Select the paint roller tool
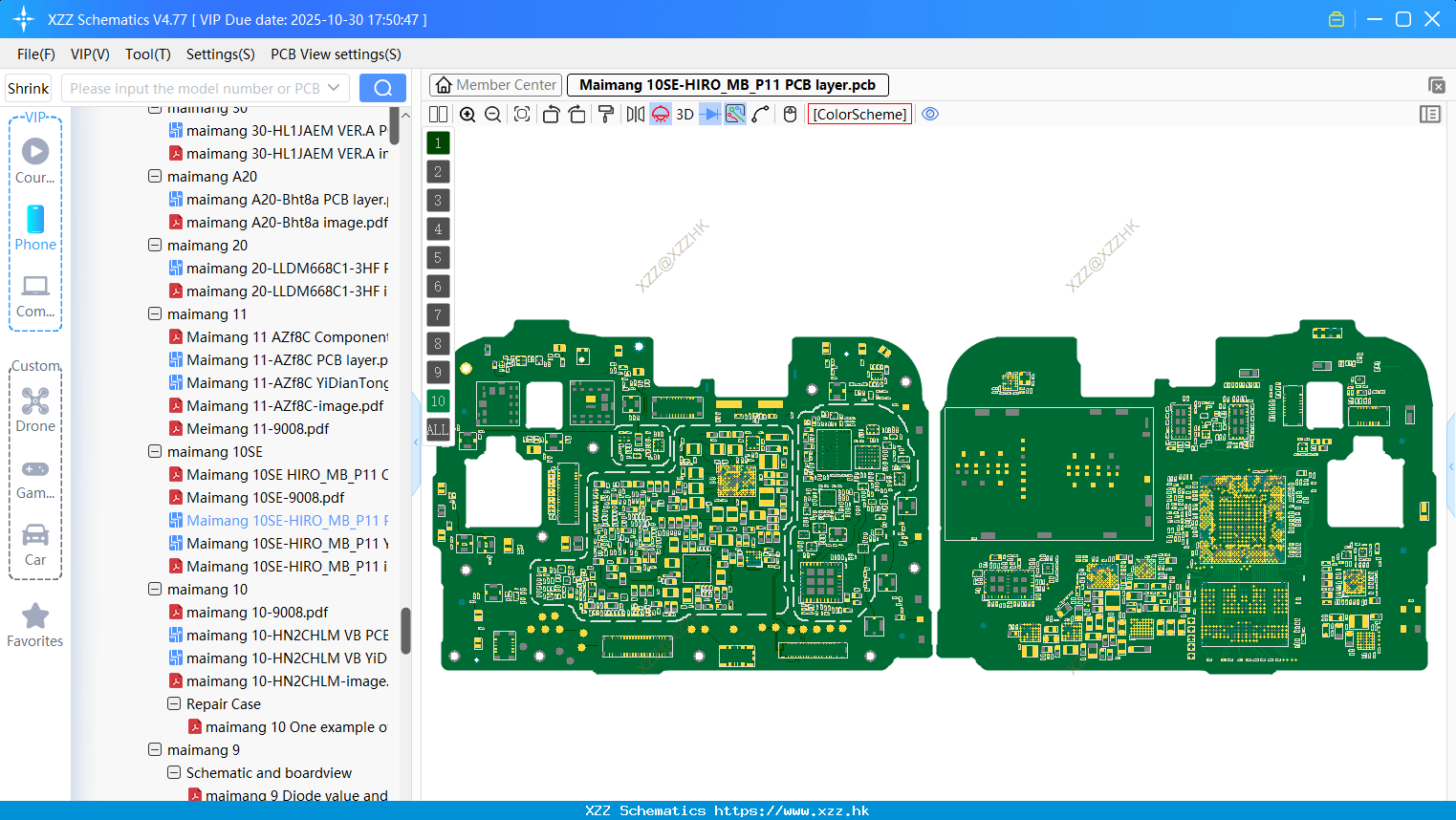Screen dimensions: 1456x820 click(606, 114)
